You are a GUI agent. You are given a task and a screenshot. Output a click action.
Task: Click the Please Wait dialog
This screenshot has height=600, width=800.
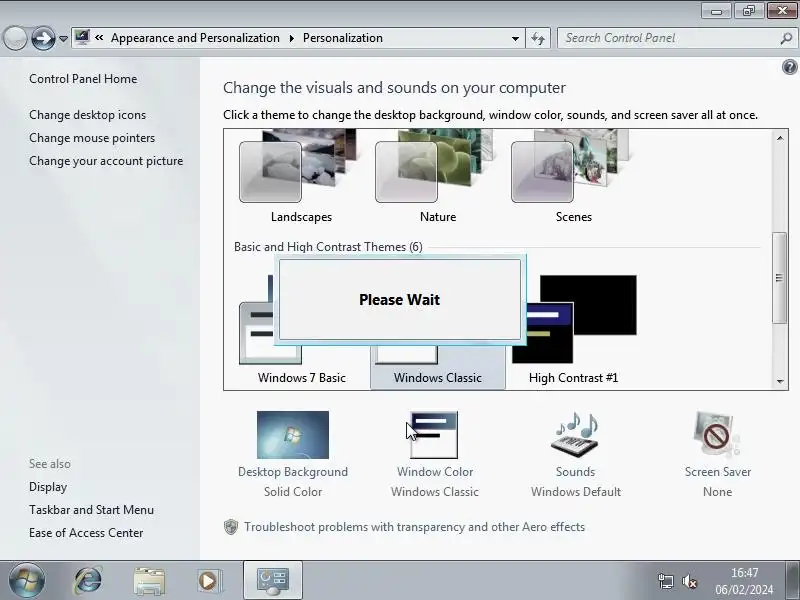(x=400, y=299)
